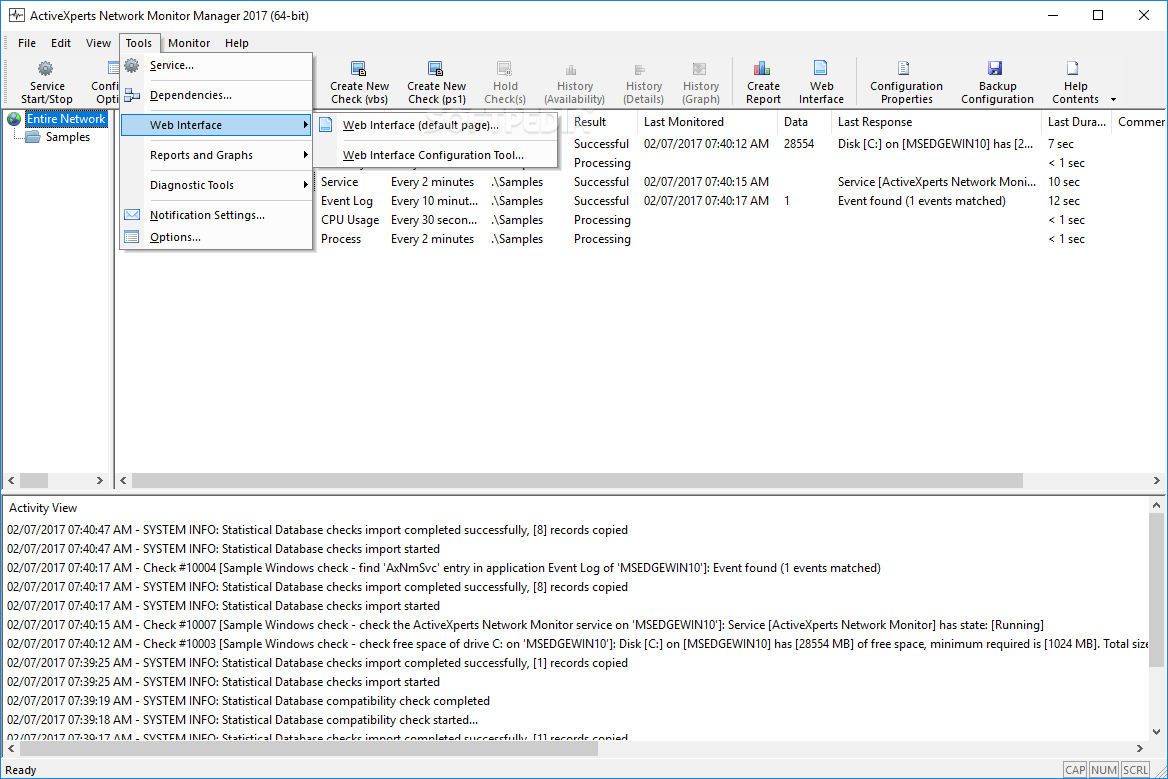Click the tree pane scroll right arrow
Viewport: 1168px width, 779px height.
click(100, 481)
